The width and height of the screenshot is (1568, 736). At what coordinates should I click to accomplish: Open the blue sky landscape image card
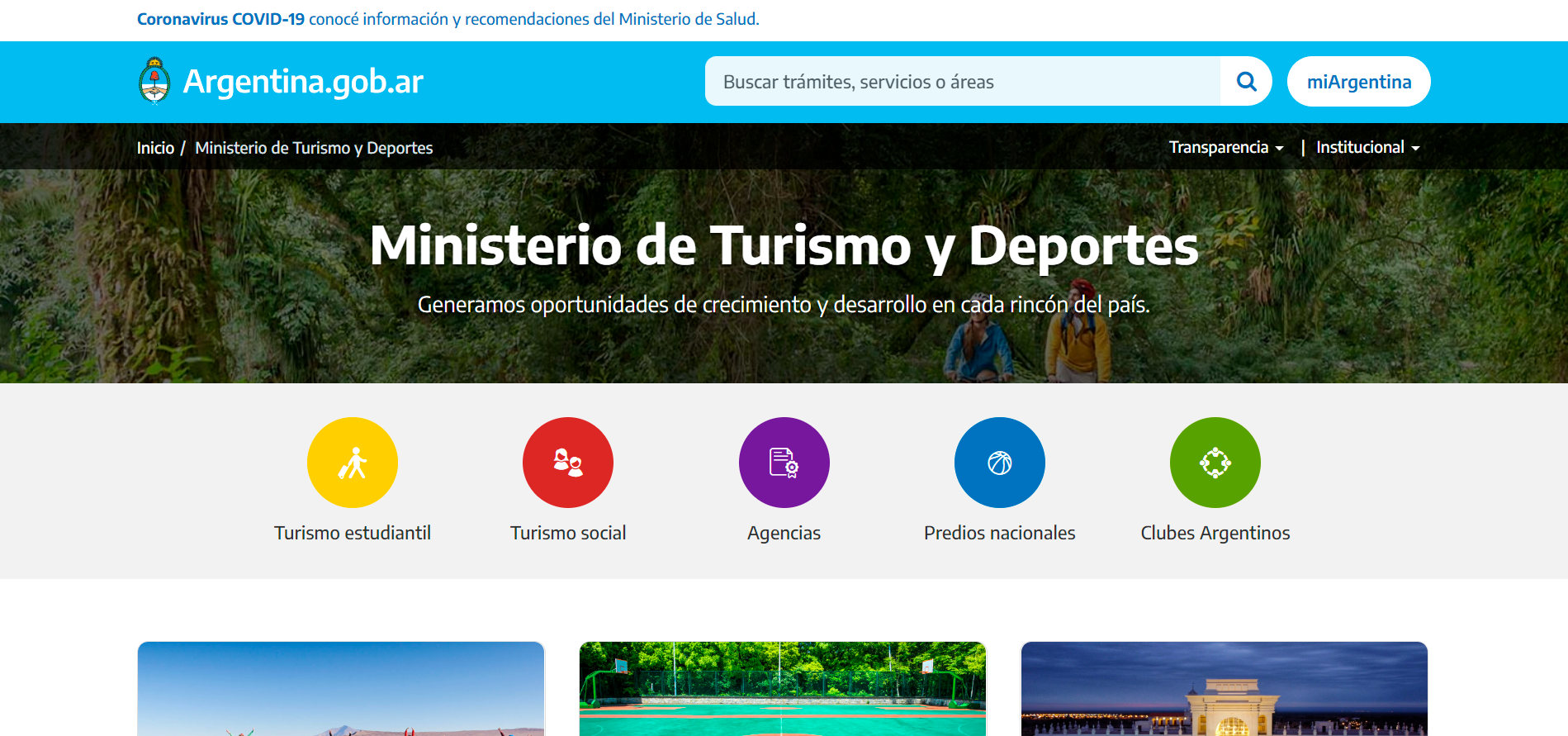[341, 688]
